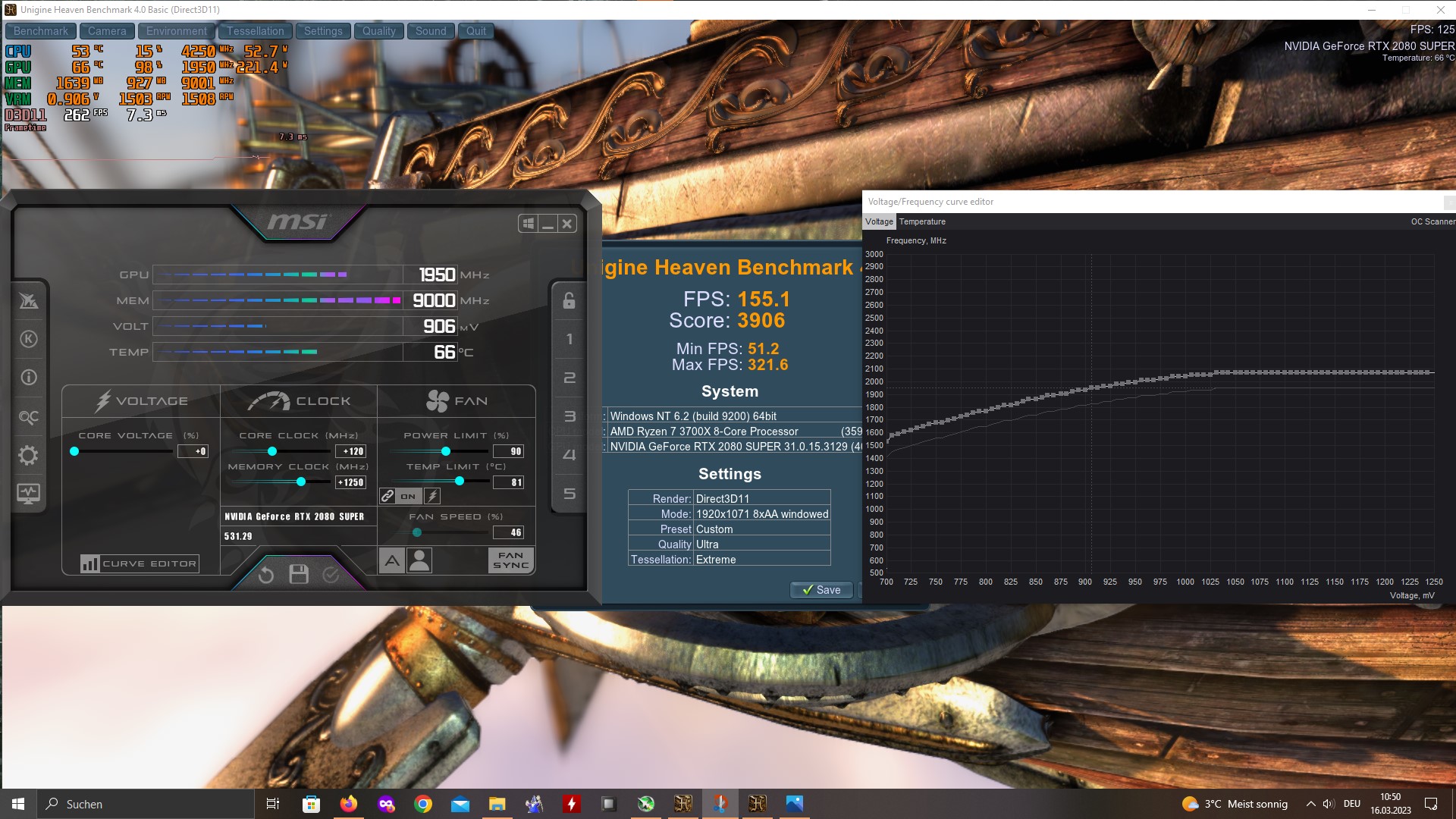This screenshot has width=1456, height=819.
Task: Toggle power and temp limit link
Action: coord(388,496)
